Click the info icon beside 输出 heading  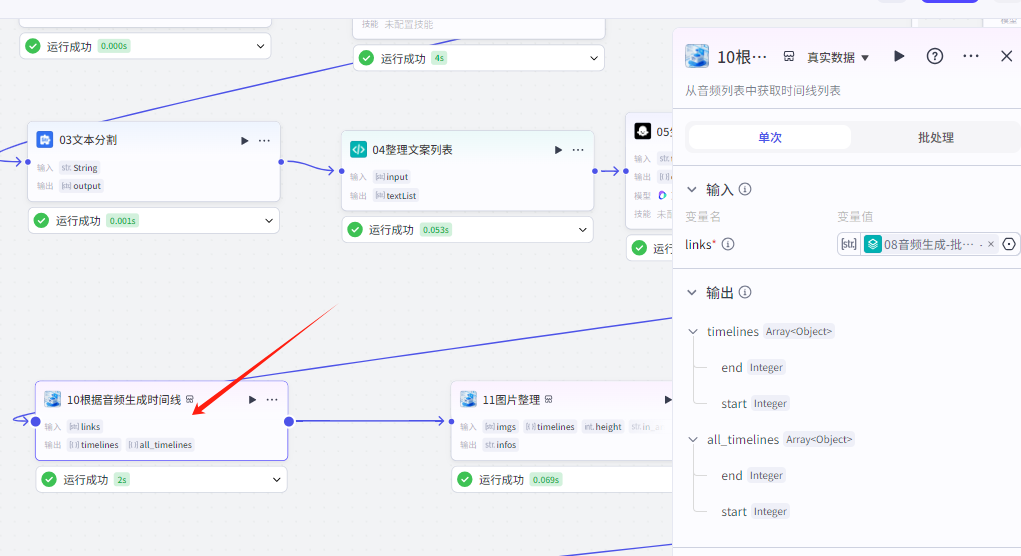click(745, 293)
